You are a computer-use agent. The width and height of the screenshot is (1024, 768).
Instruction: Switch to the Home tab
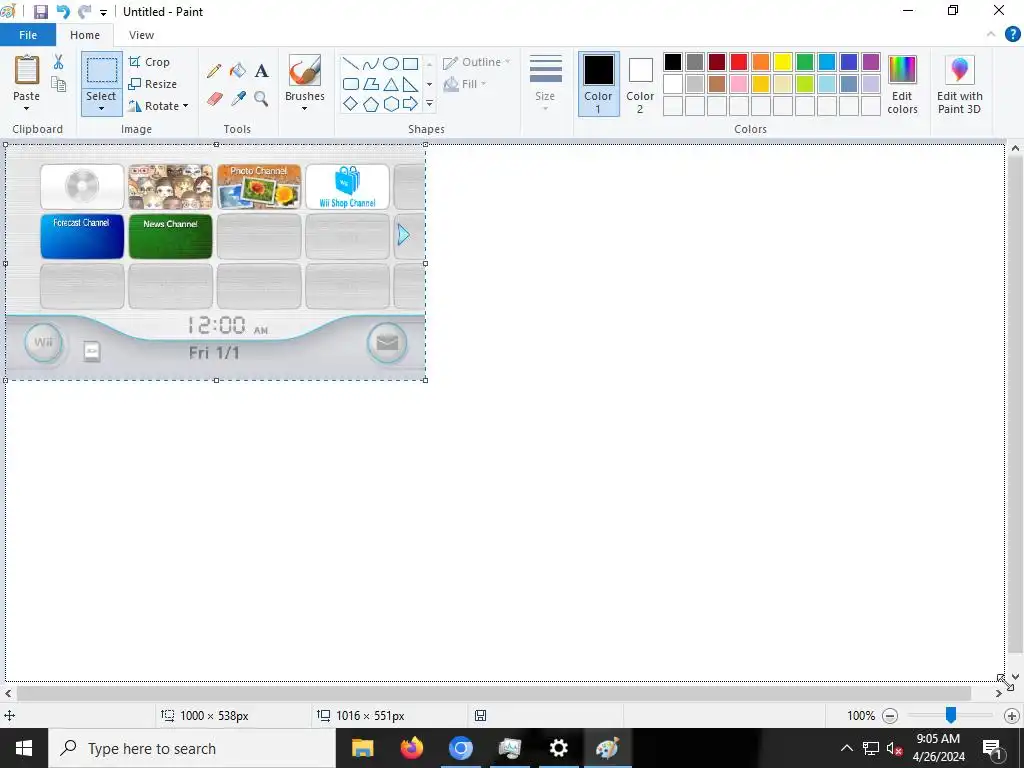pos(85,35)
